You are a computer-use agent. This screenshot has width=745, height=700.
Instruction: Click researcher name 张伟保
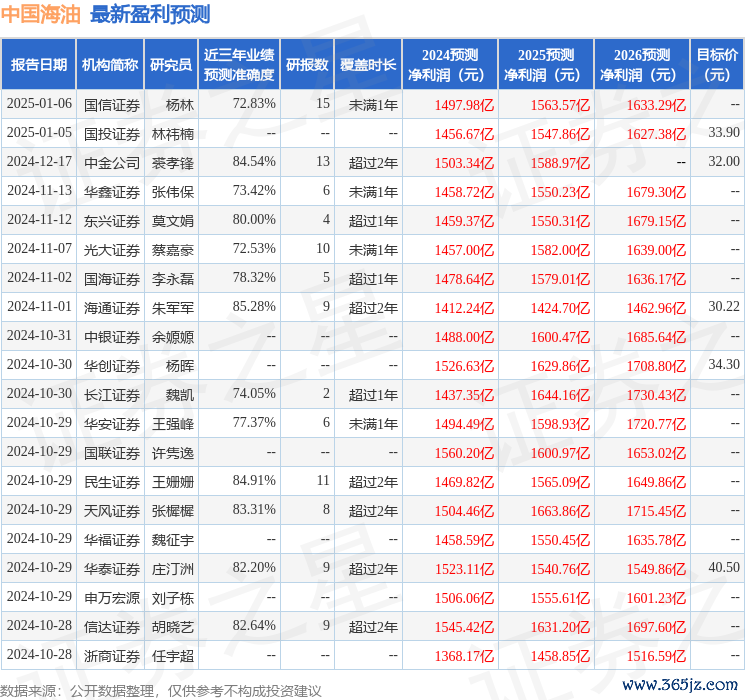click(173, 192)
